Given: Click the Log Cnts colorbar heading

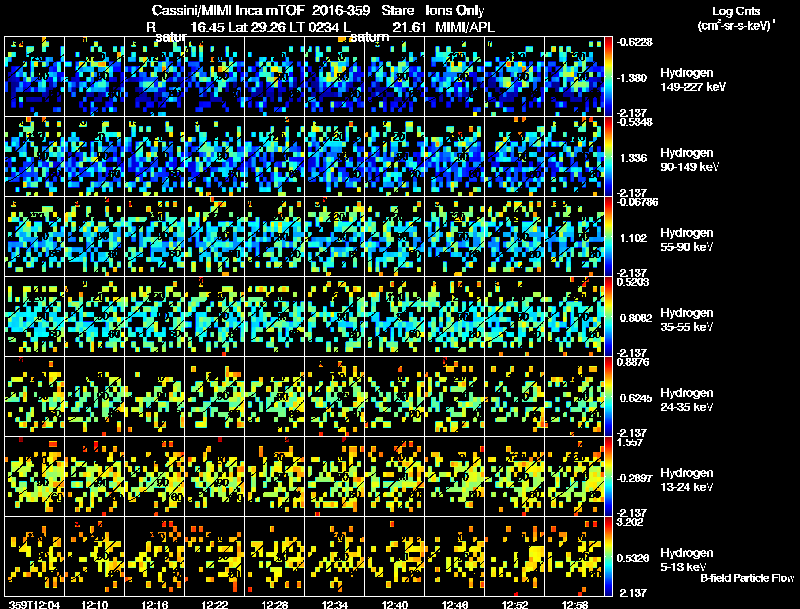Looking at the screenshot, I should click(x=736, y=11).
